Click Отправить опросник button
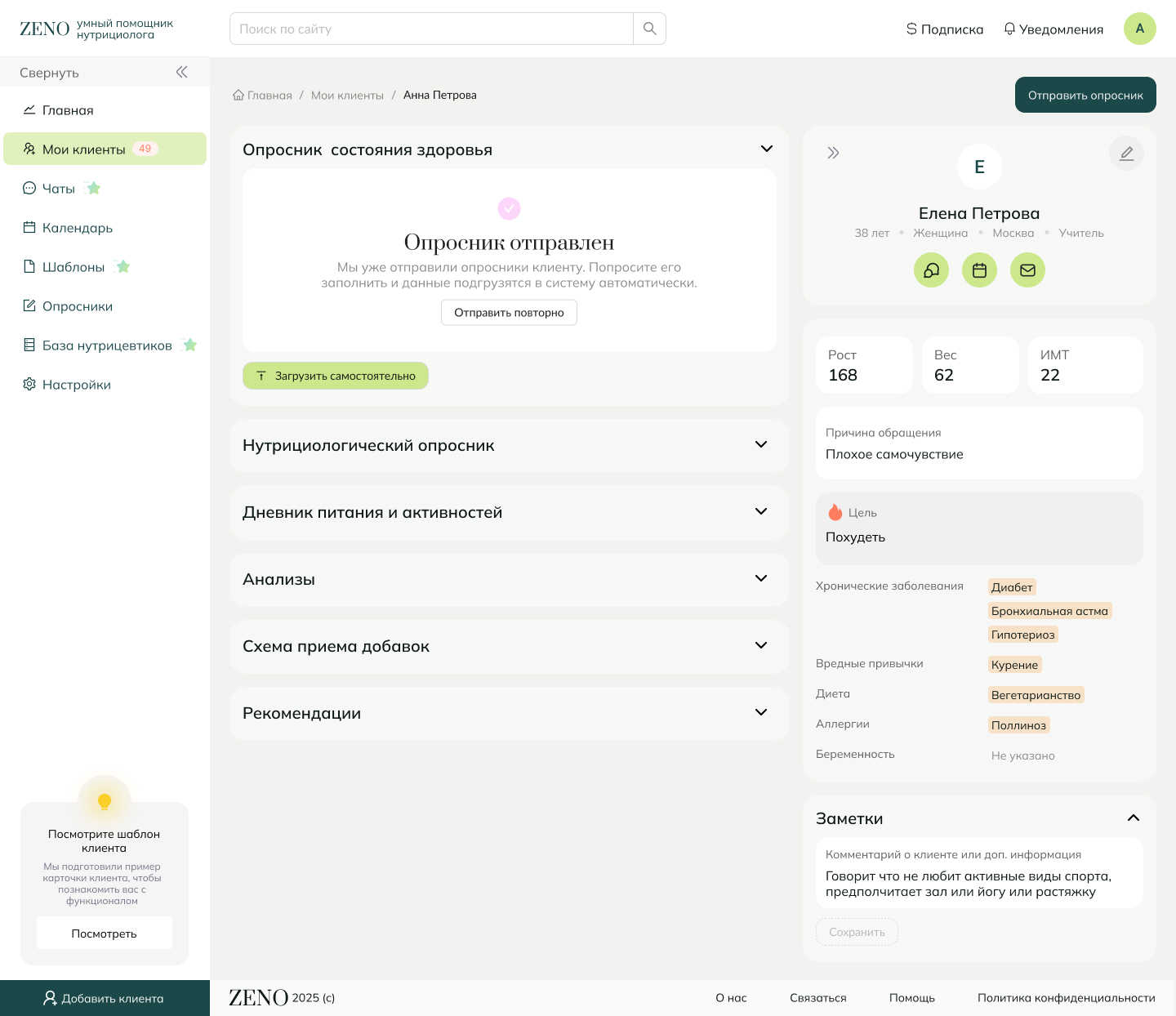This screenshot has height=1016, width=1176. point(1085,95)
